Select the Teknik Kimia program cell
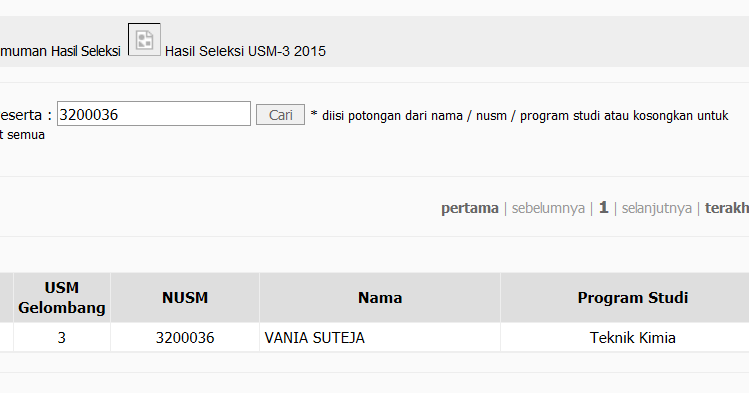The height and width of the screenshot is (393, 749). coord(632,338)
